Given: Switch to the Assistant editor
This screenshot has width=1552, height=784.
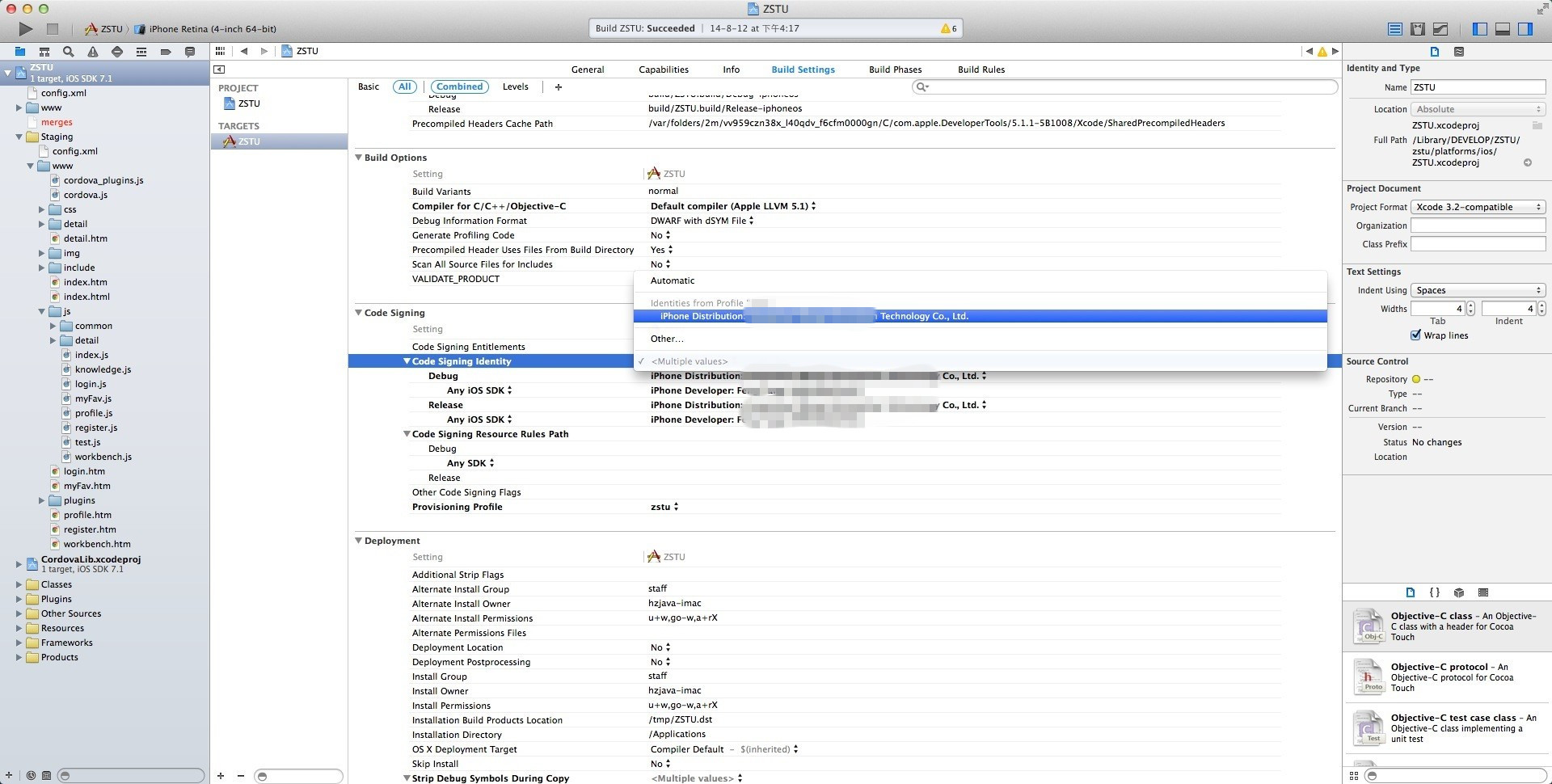Looking at the screenshot, I should (1418, 29).
